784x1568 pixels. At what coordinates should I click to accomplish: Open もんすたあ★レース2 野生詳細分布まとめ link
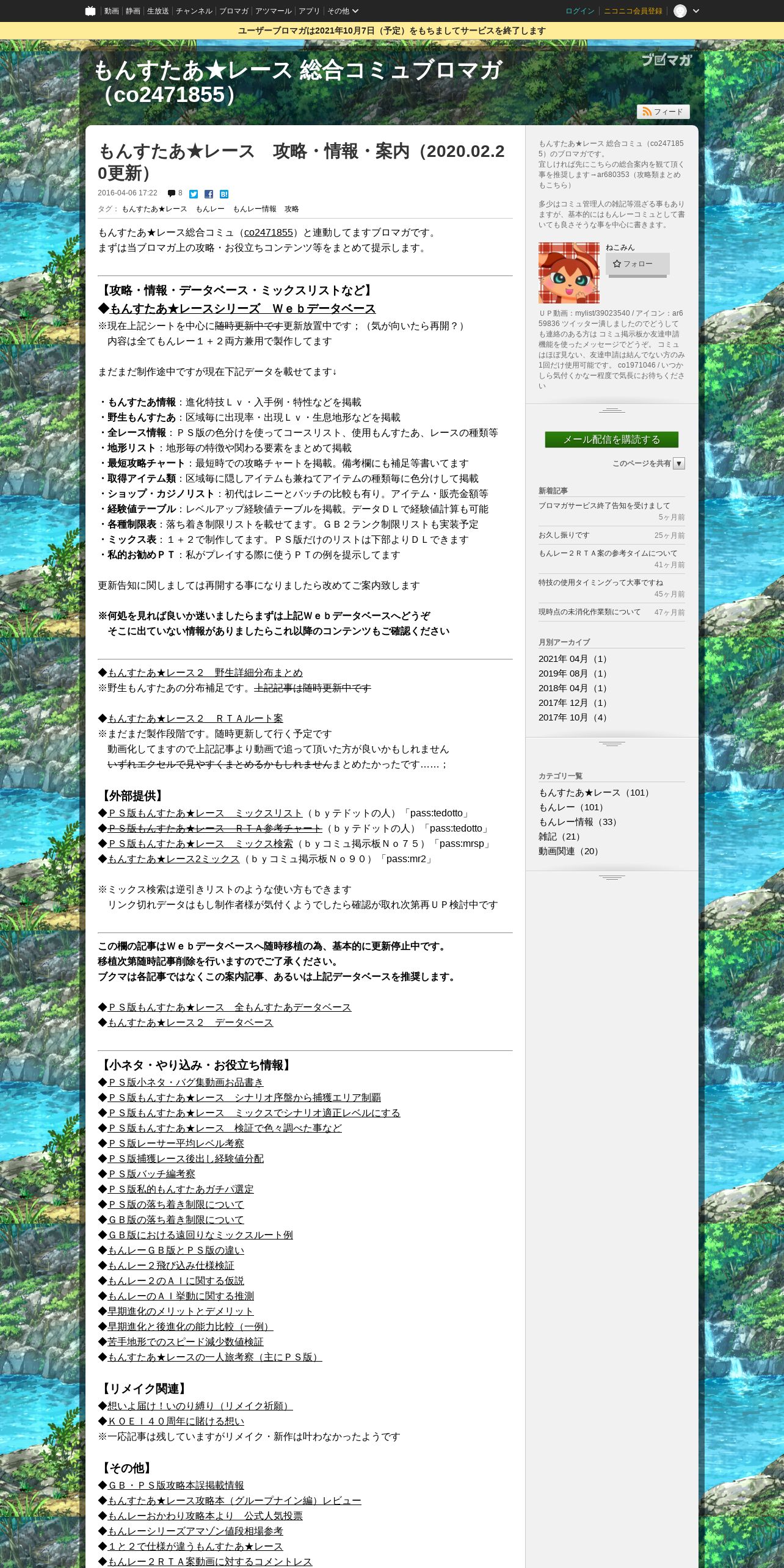(205, 673)
